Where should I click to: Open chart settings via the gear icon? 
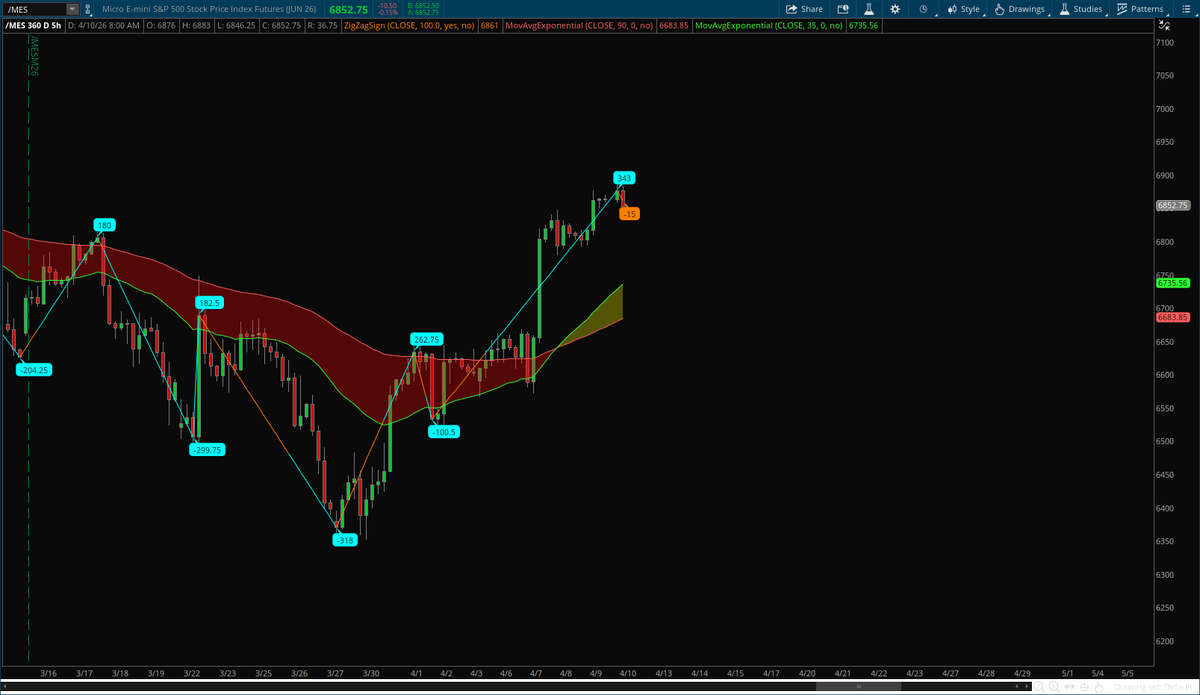(x=896, y=8)
